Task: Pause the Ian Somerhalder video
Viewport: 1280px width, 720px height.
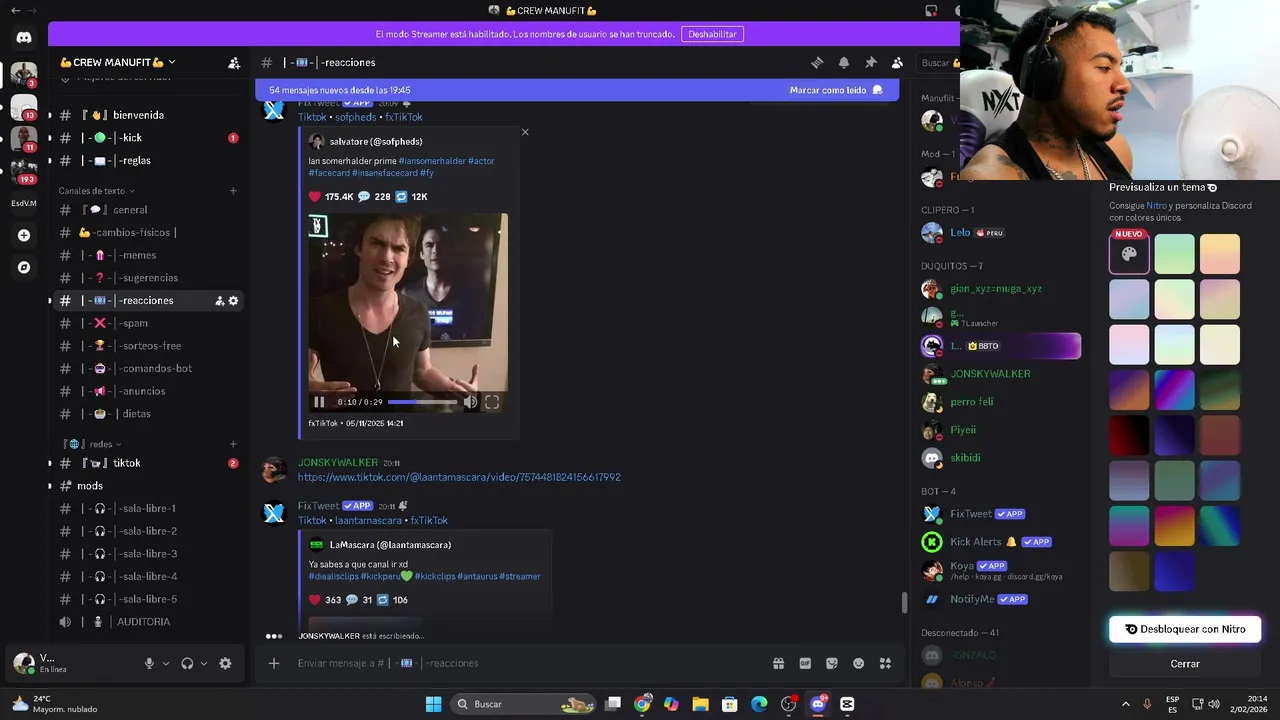Action: click(319, 402)
